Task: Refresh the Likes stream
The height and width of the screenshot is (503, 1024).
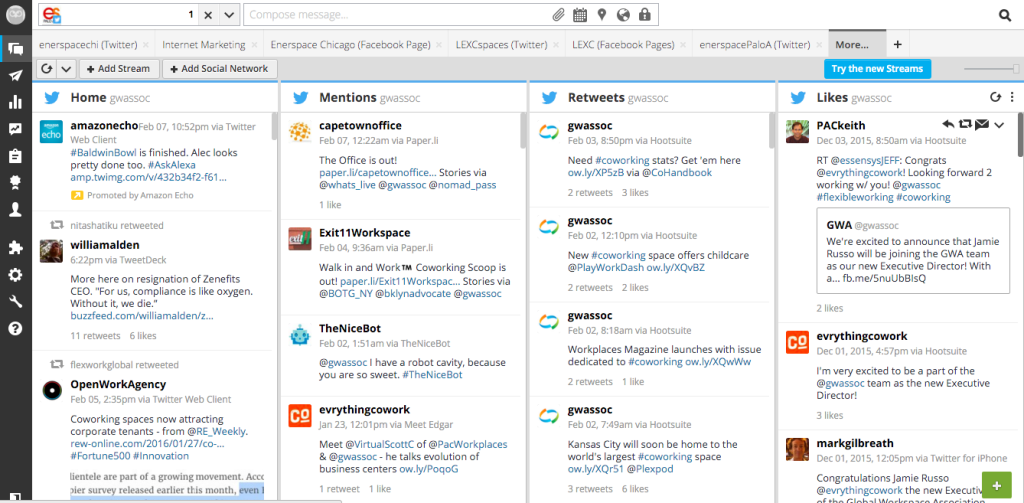Action: [x=995, y=97]
